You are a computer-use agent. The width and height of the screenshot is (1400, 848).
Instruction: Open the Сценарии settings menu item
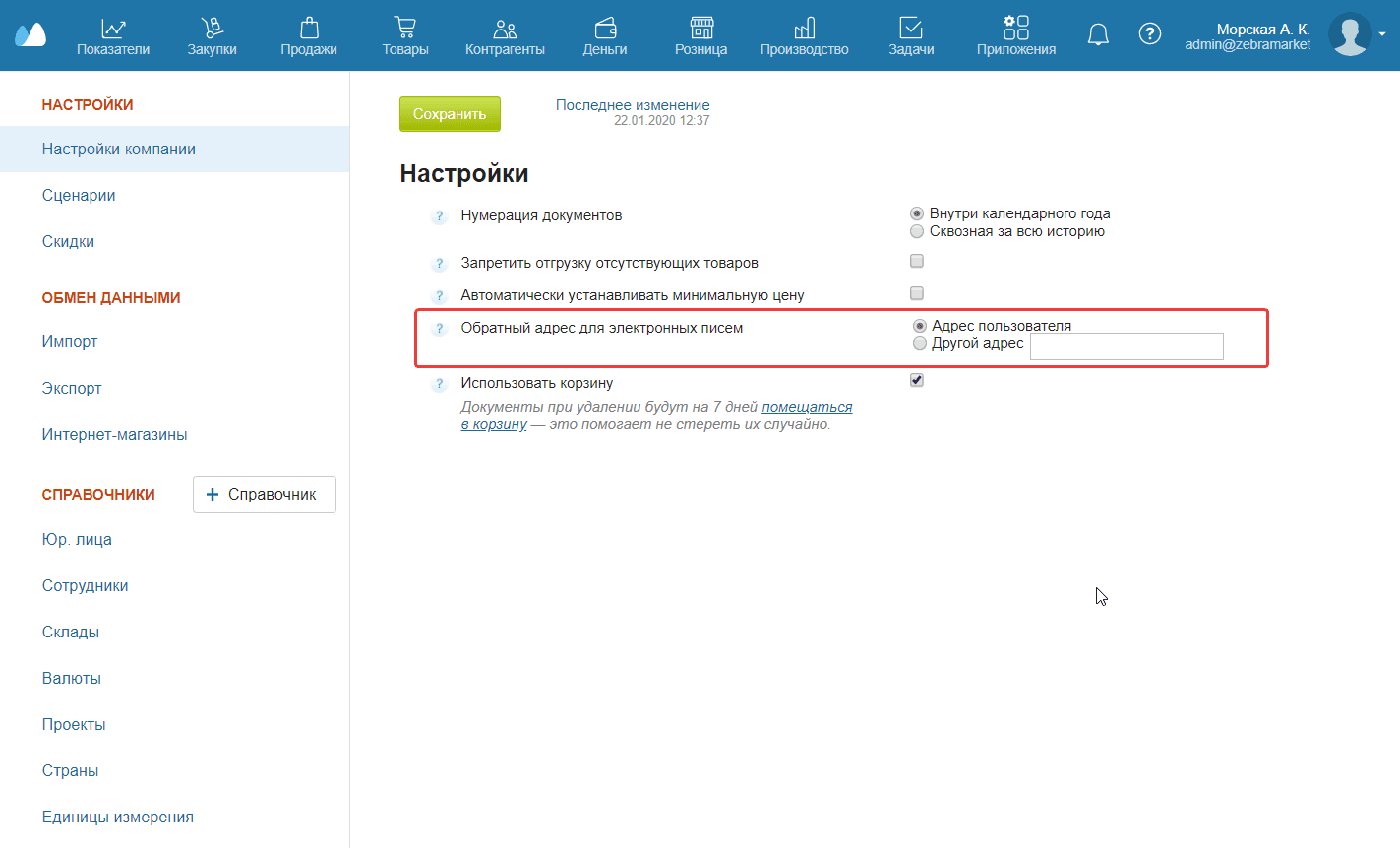[x=79, y=195]
